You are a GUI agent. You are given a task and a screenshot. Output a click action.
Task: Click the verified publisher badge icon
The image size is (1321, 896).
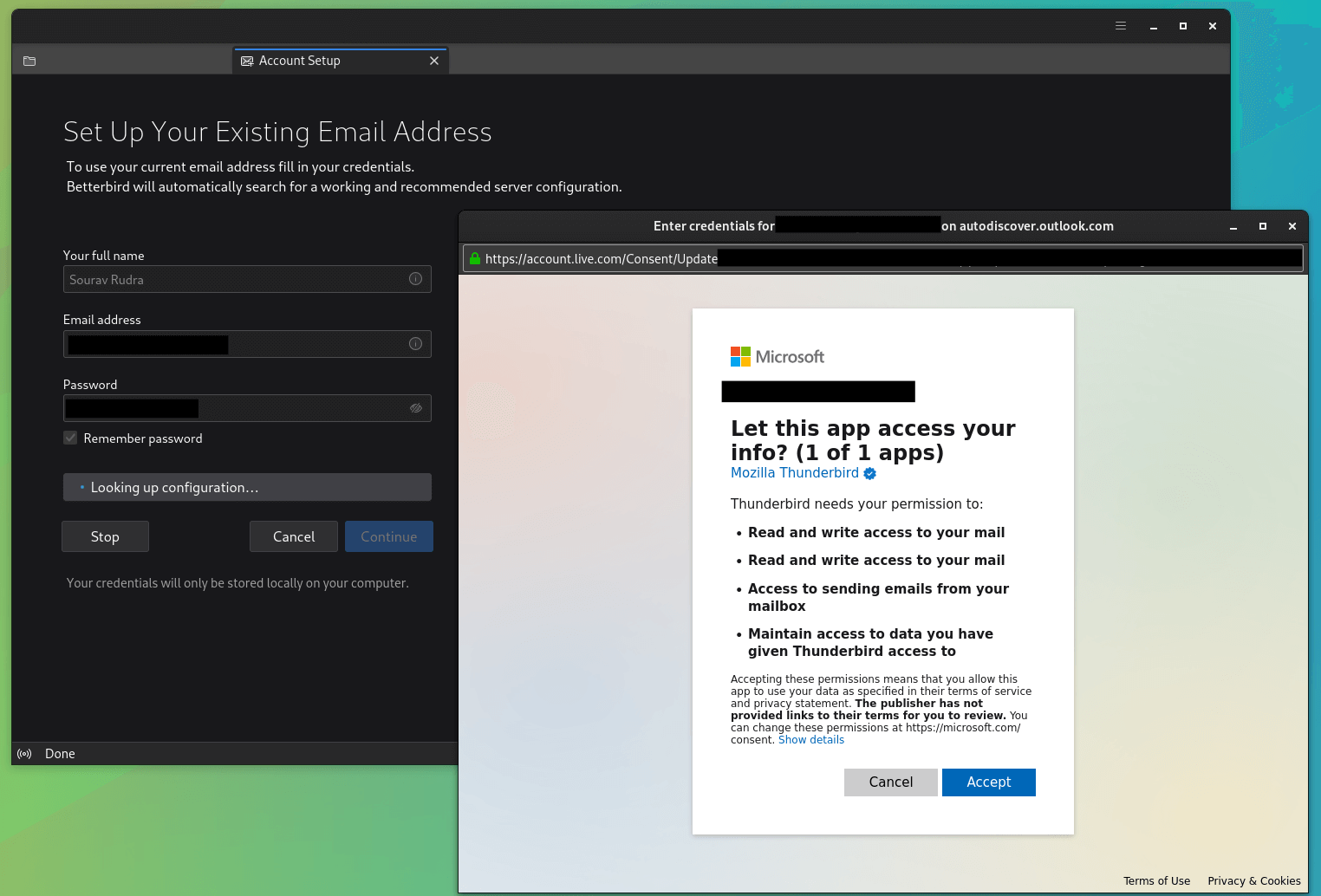tap(869, 473)
